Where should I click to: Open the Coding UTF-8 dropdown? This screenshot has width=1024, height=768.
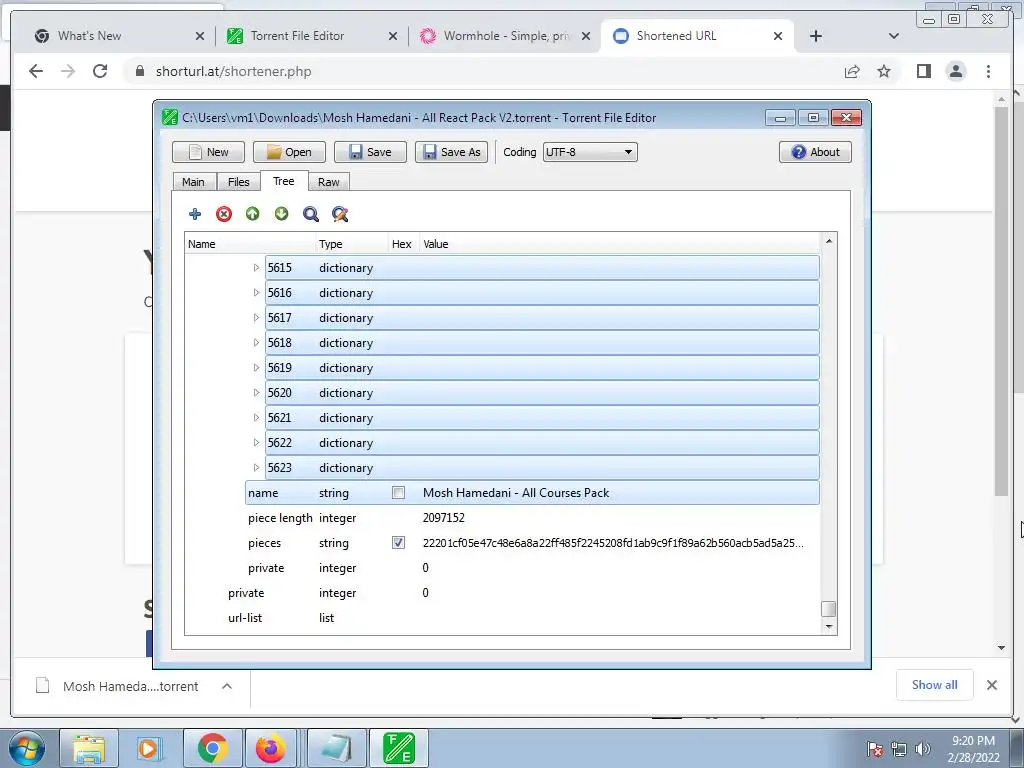[x=590, y=152]
